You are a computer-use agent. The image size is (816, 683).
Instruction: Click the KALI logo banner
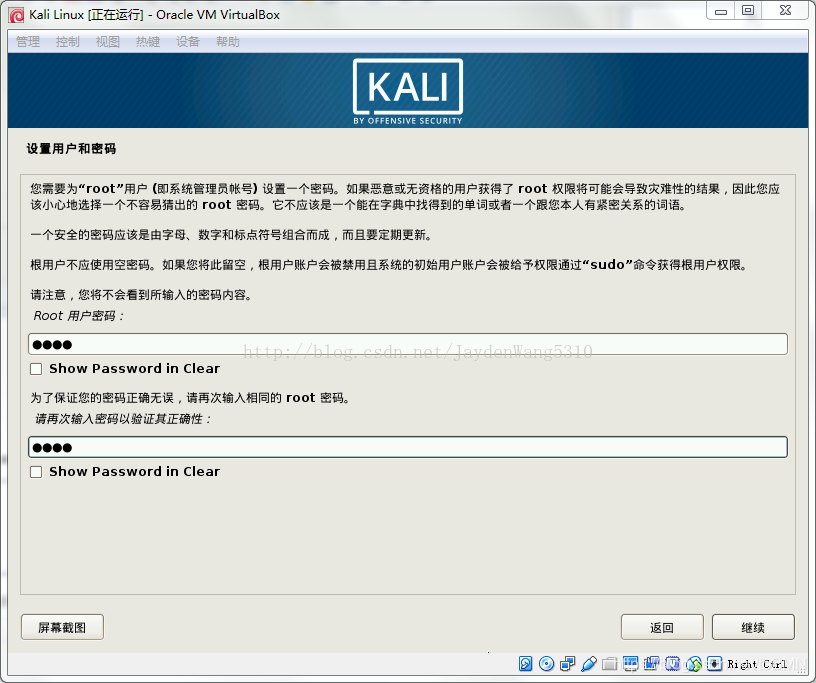[407, 91]
